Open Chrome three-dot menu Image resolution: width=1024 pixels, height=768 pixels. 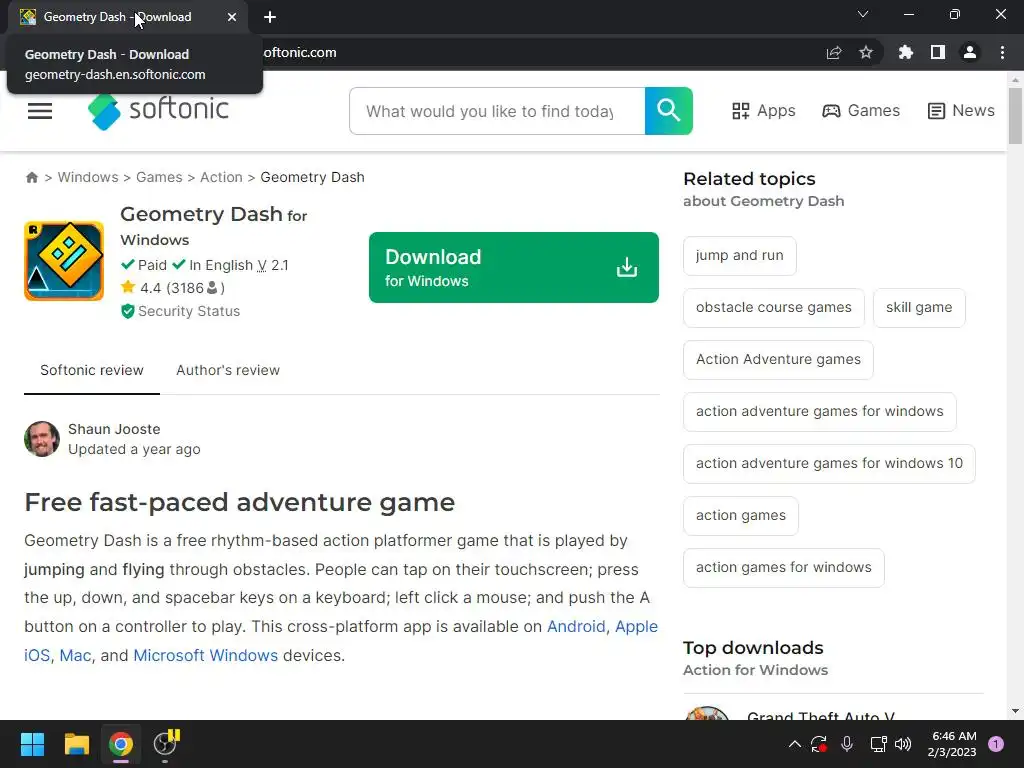click(1002, 52)
